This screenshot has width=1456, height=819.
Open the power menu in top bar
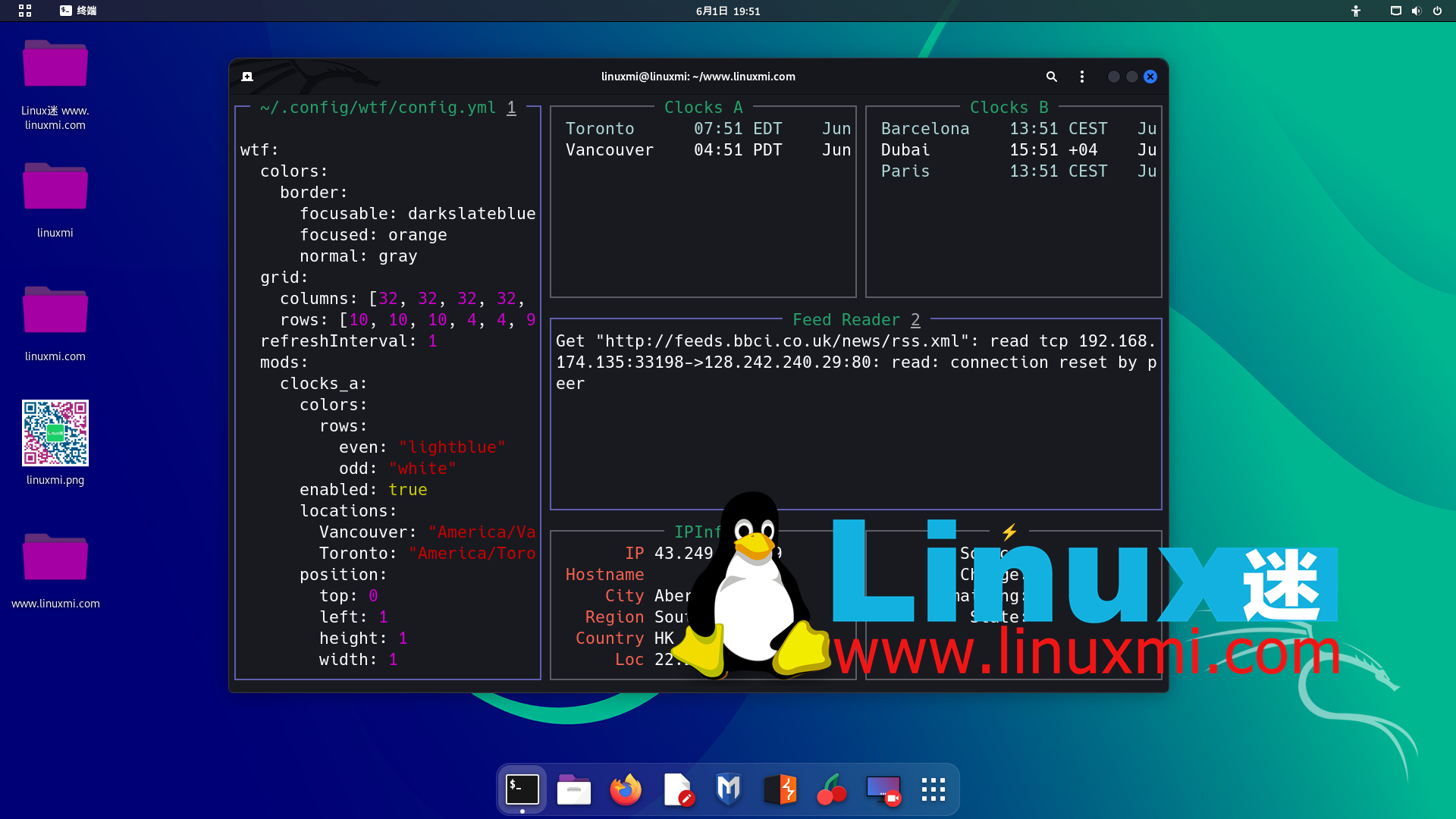click(x=1437, y=11)
